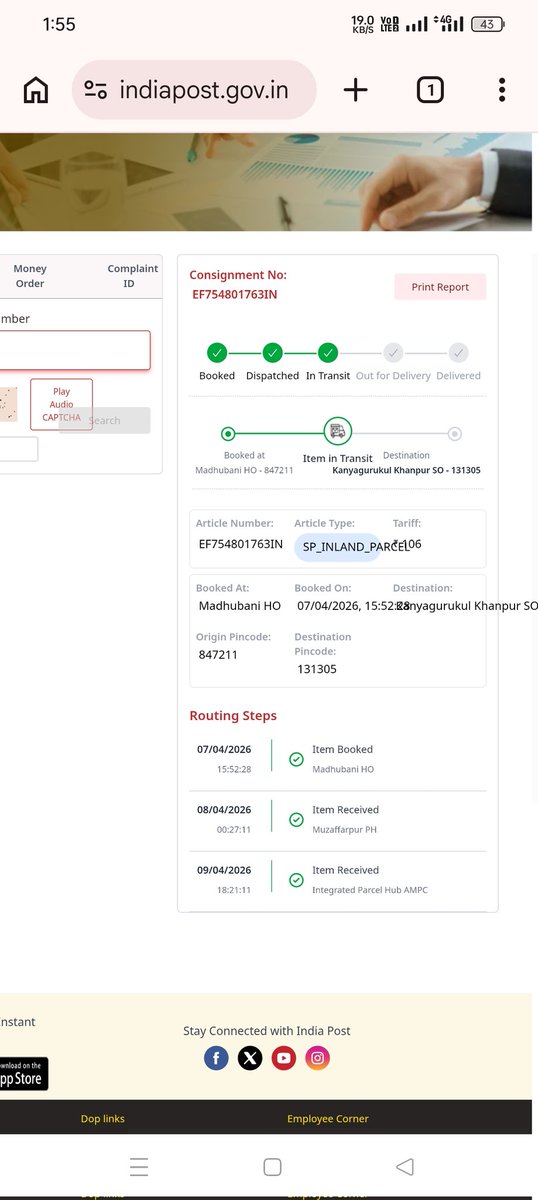538x1200 pixels.
Task: Open the tab switcher showing 1
Action: 430,90
